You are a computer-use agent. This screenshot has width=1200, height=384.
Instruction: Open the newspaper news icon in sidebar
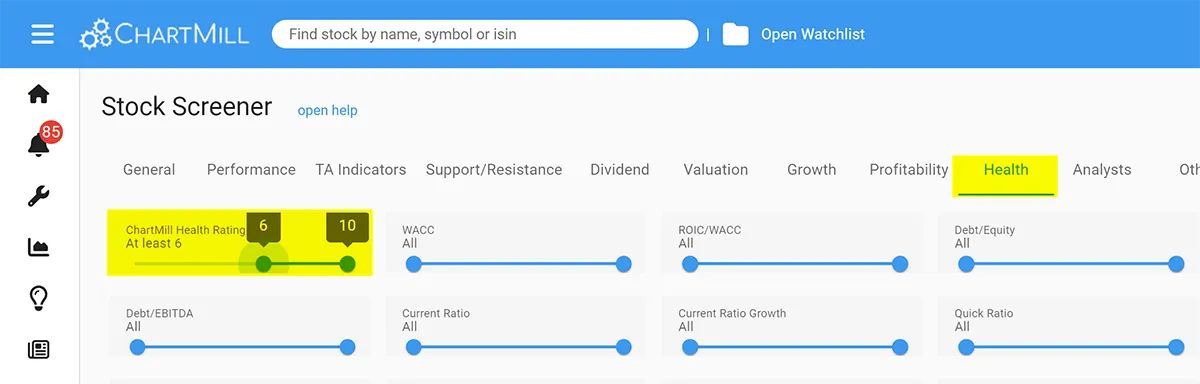point(38,349)
